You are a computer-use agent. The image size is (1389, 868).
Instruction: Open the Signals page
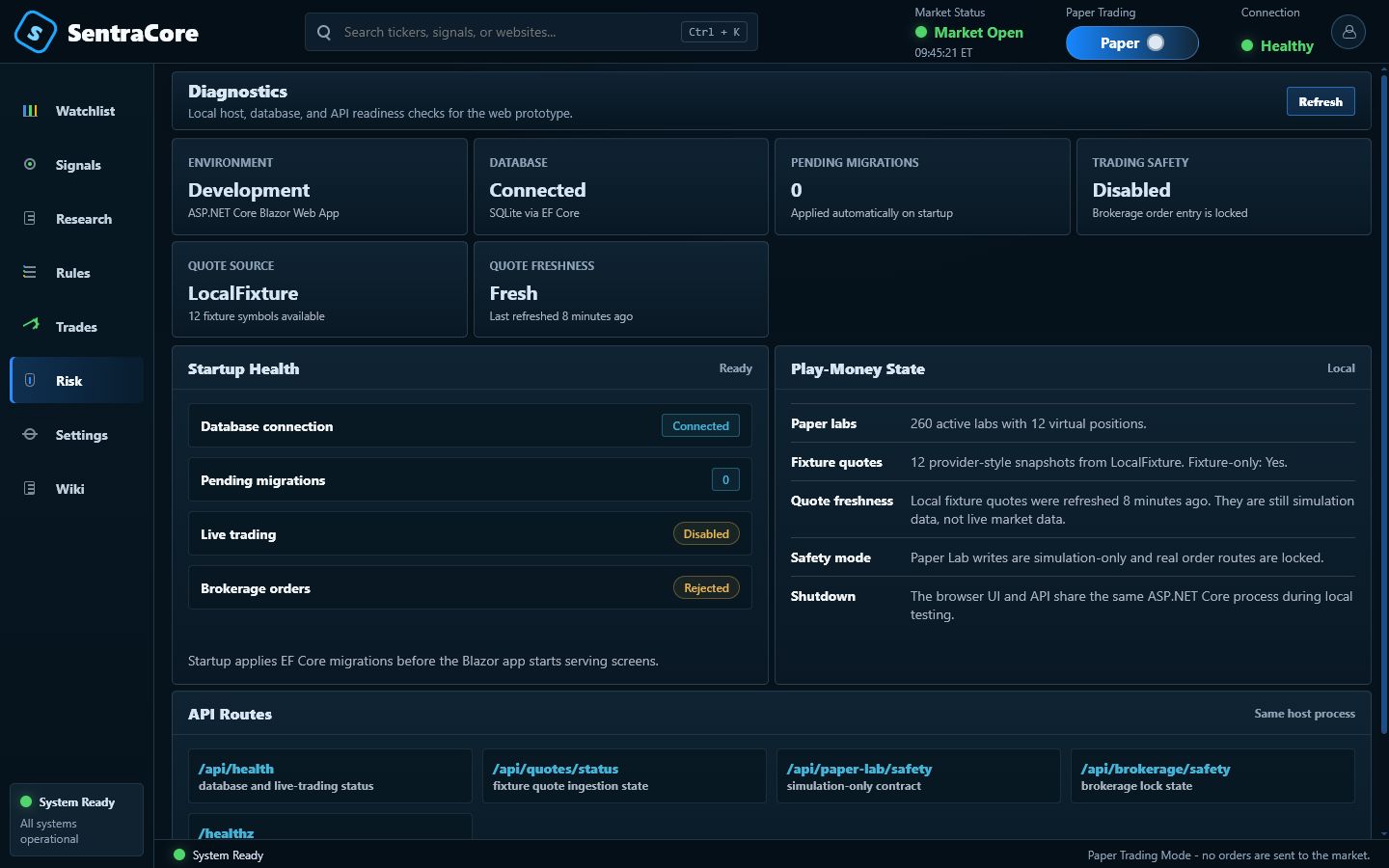[x=77, y=165]
